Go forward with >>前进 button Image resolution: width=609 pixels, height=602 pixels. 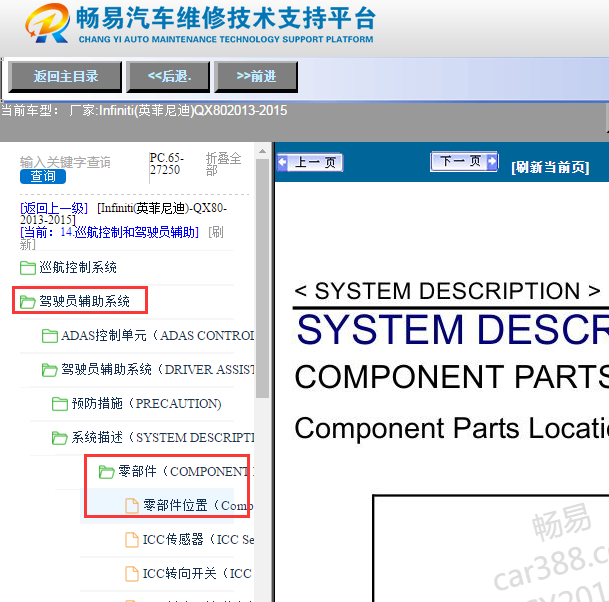[256, 77]
